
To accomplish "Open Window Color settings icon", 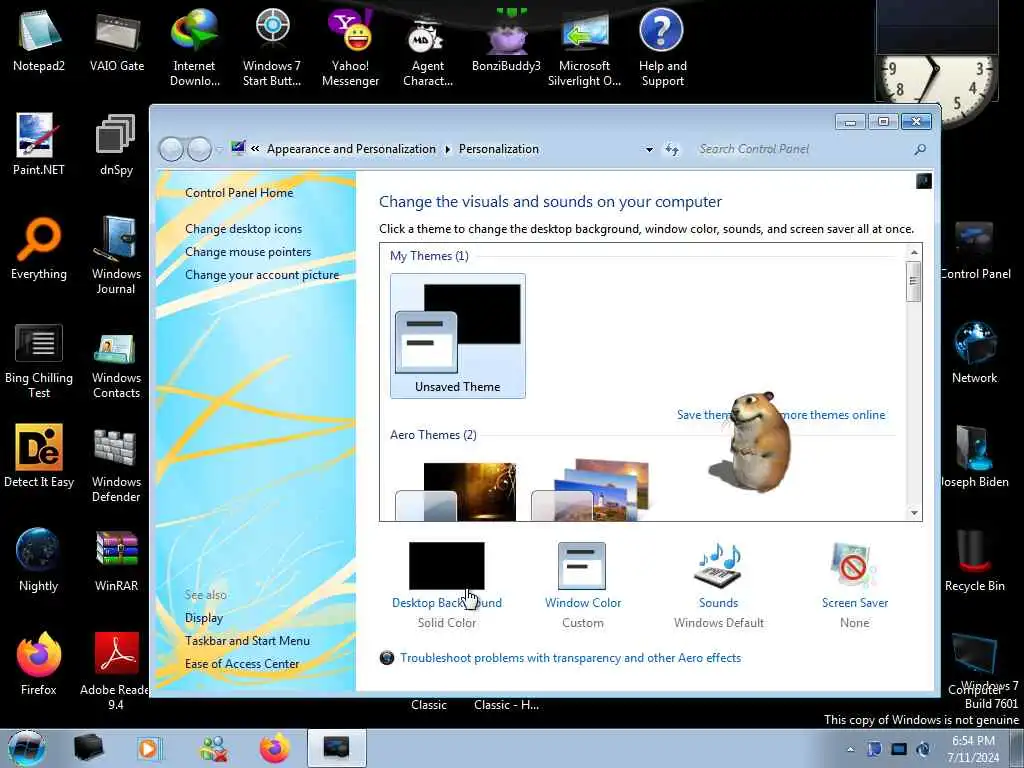I will click(x=582, y=566).
